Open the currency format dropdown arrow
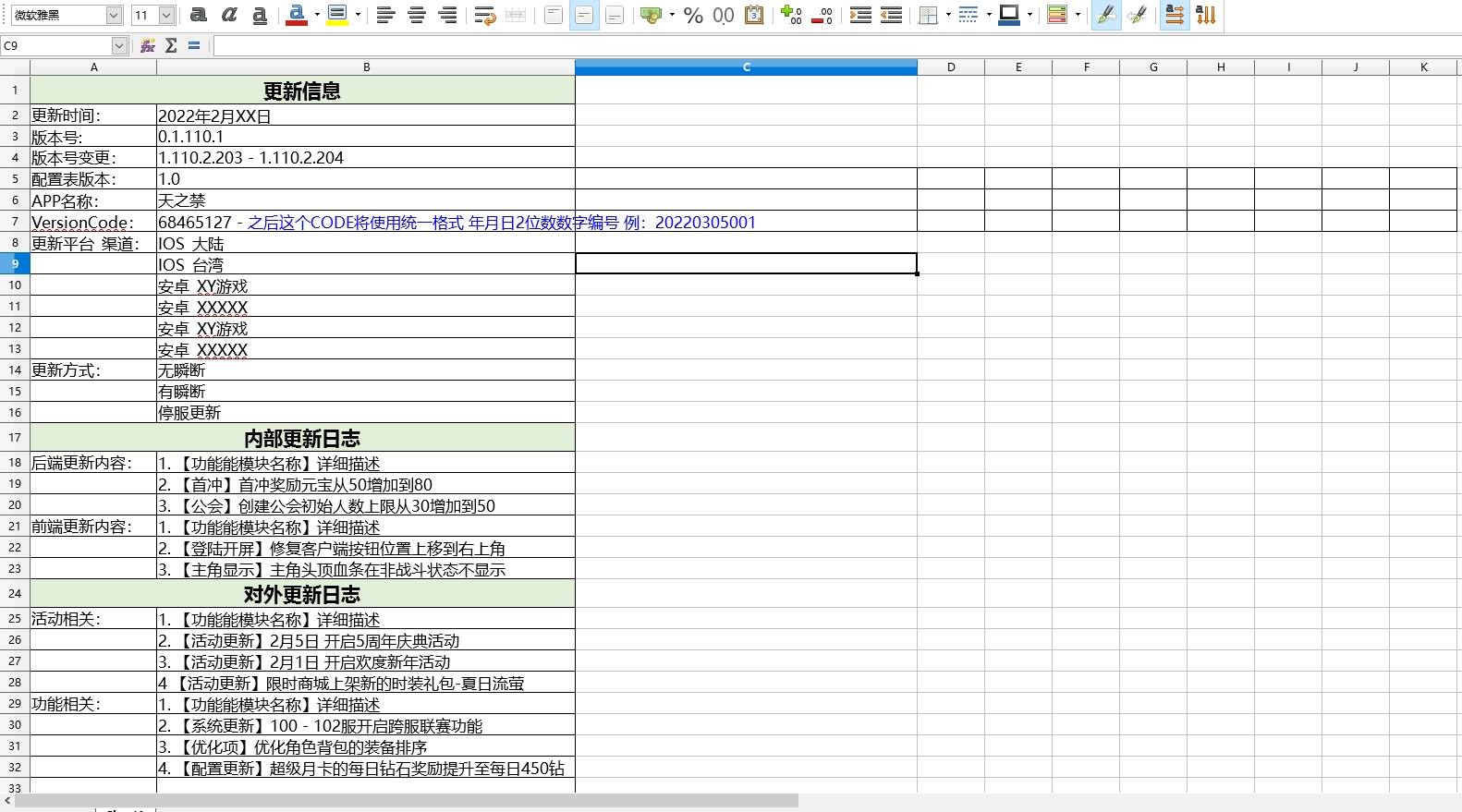This screenshot has width=1462, height=812. click(672, 15)
